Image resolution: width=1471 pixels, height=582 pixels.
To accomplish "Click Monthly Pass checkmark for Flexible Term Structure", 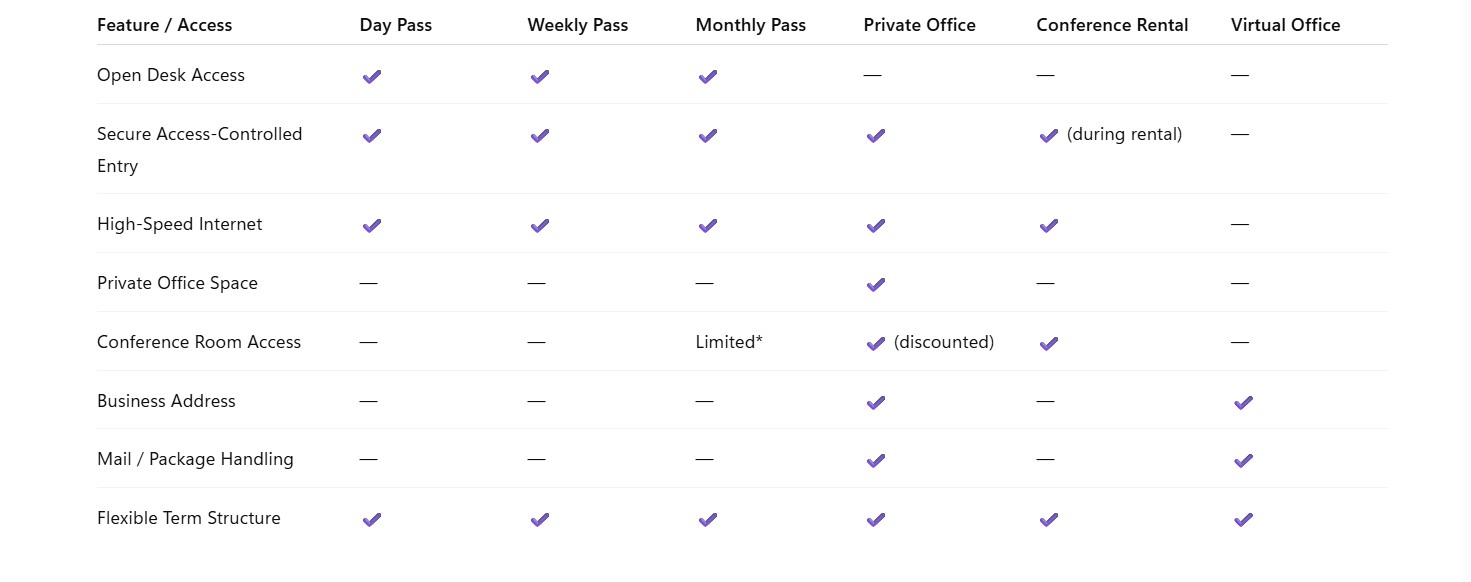I will (708, 519).
